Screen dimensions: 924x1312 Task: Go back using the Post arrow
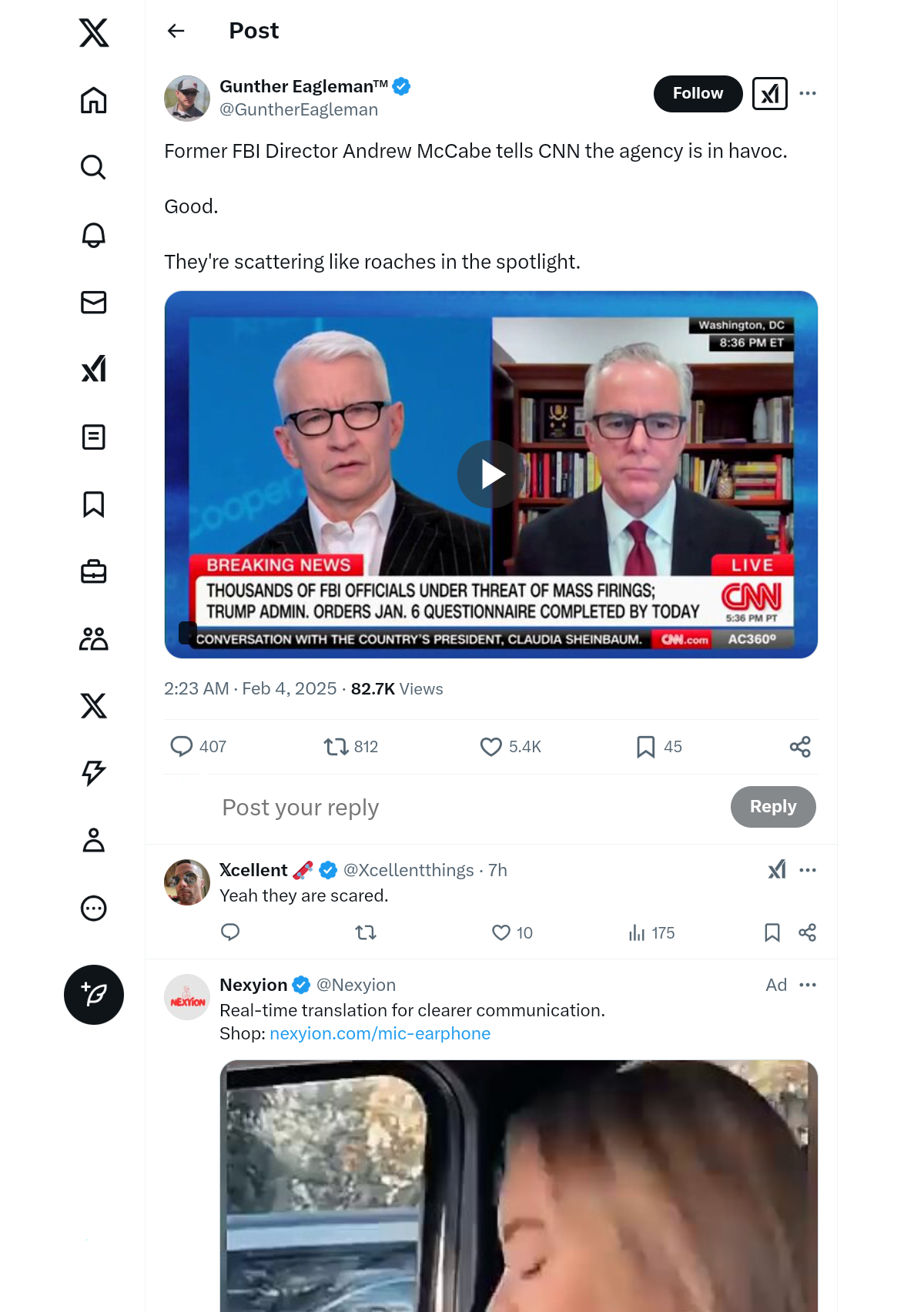click(176, 31)
